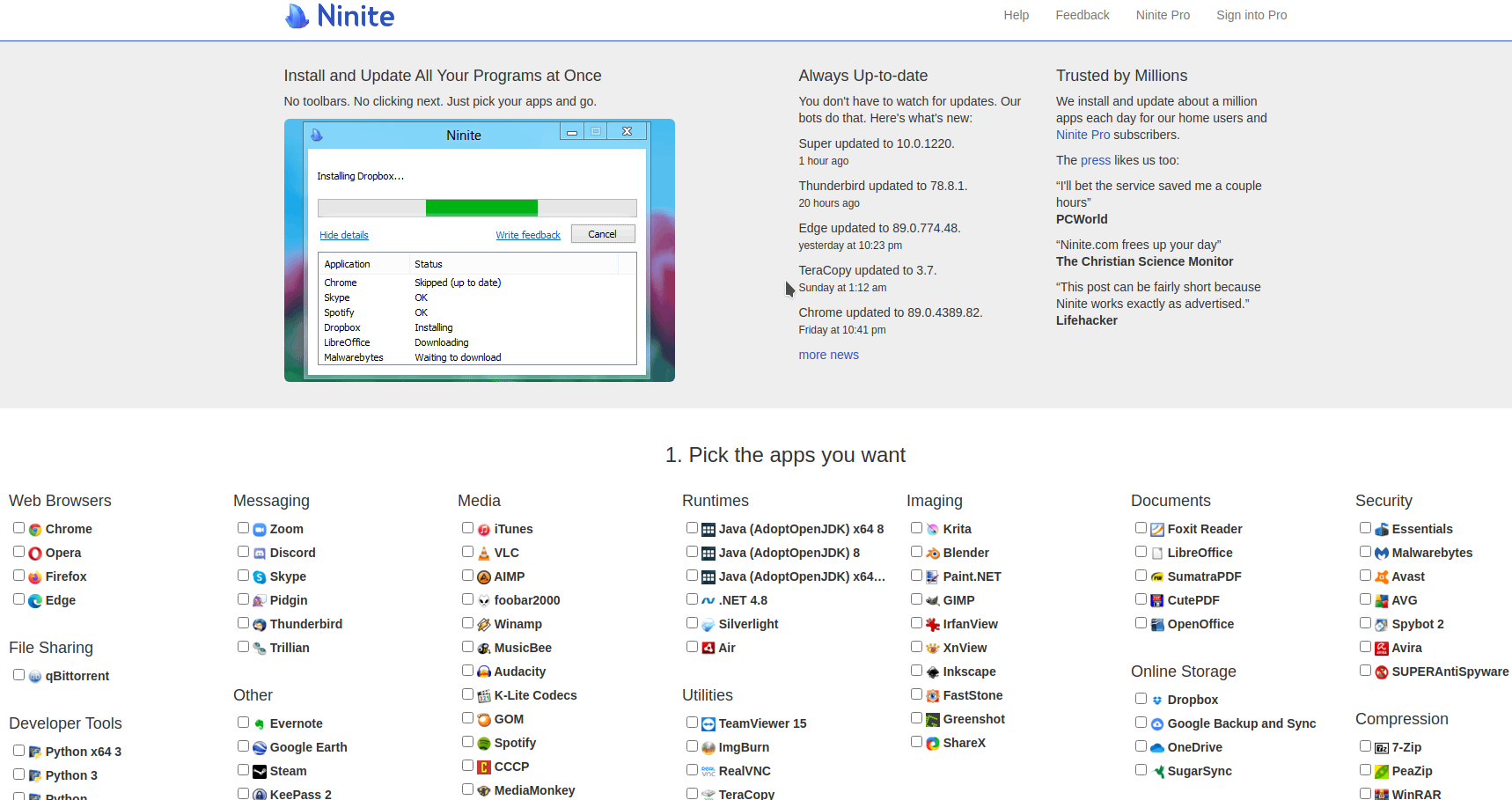Select the foobar2000 checkbox
The width and height of the screenshot is (1512, 800).
(x=467, y=599)
